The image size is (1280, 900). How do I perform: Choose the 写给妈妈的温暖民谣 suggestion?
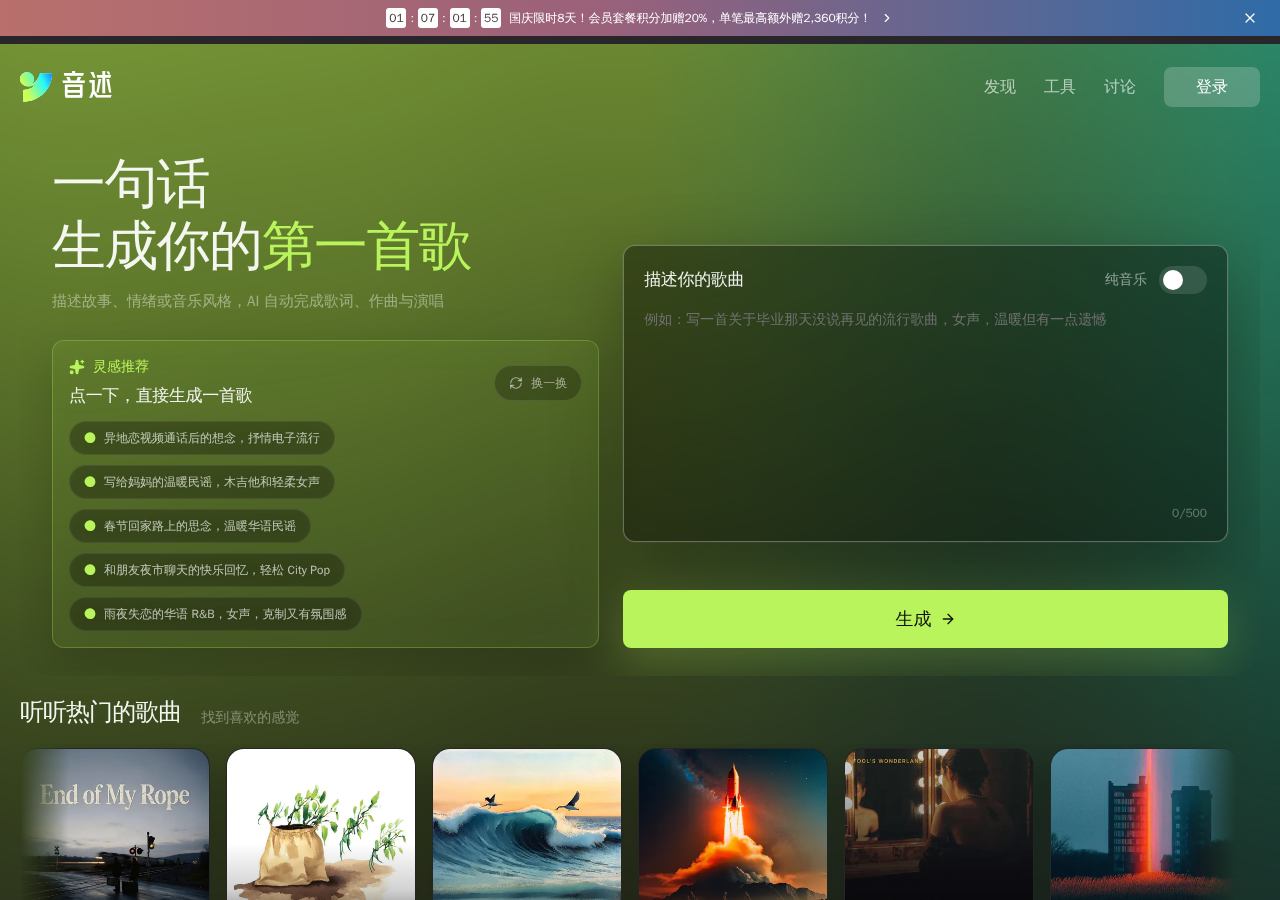[202, 482]
